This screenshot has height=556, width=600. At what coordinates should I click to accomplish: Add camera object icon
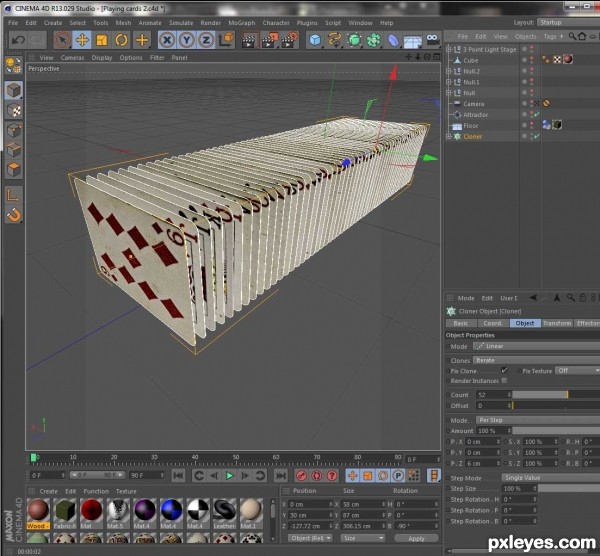433,39
